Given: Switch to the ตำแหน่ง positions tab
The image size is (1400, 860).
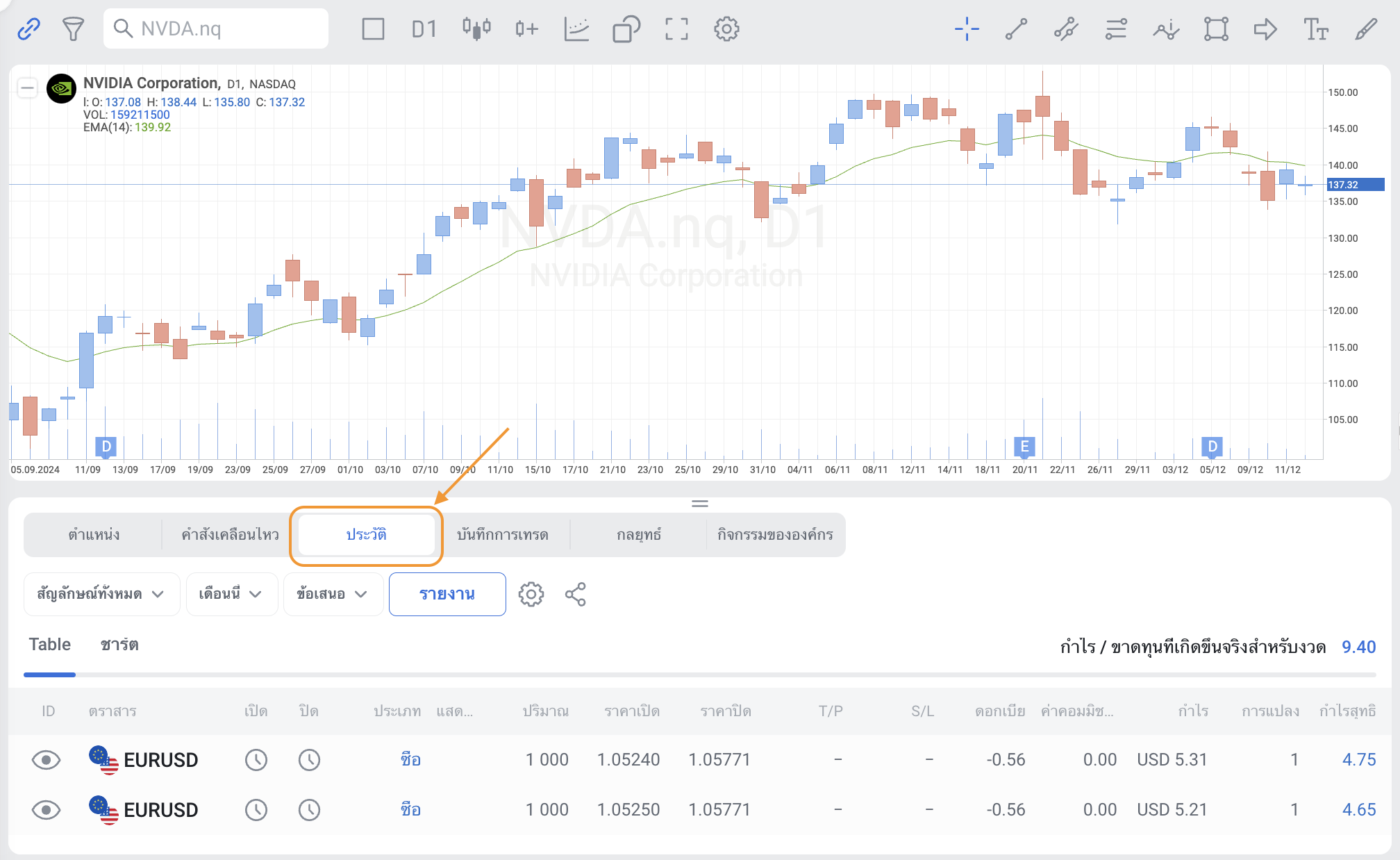Looking at the screenshot, I should click(94, 535).
